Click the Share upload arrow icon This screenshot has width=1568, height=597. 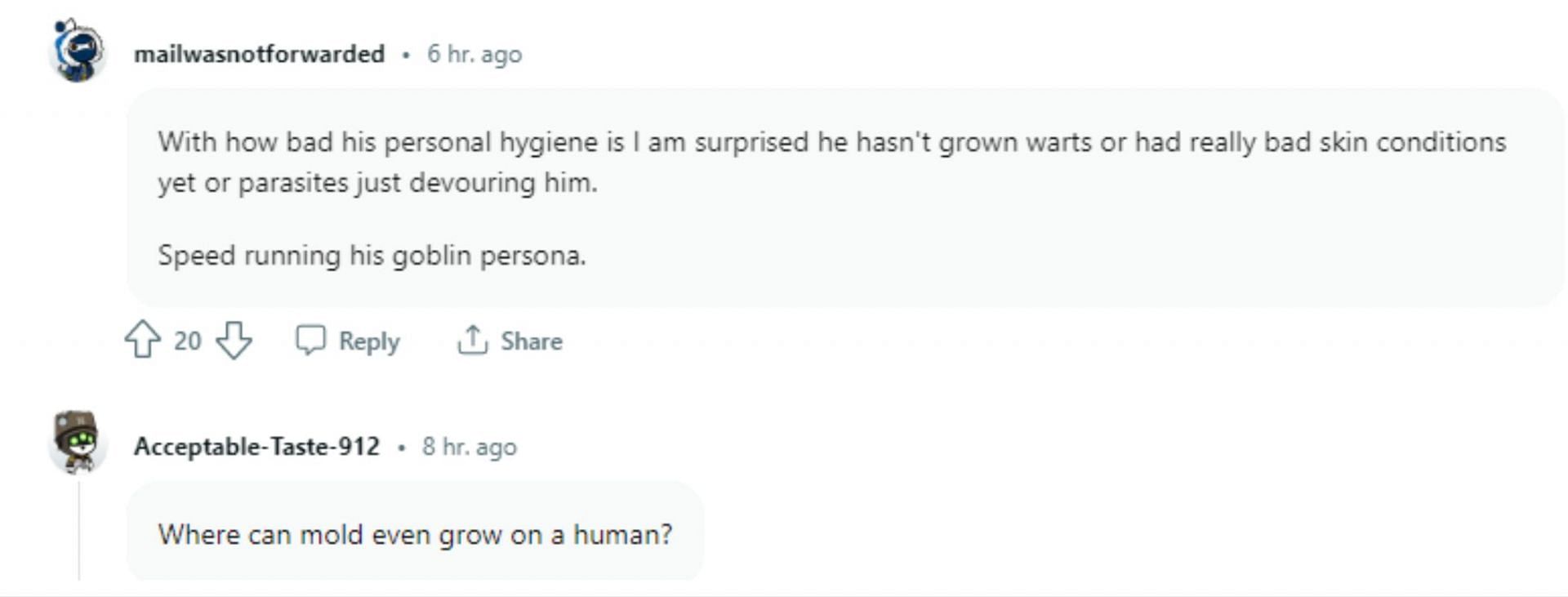[472, 340]
